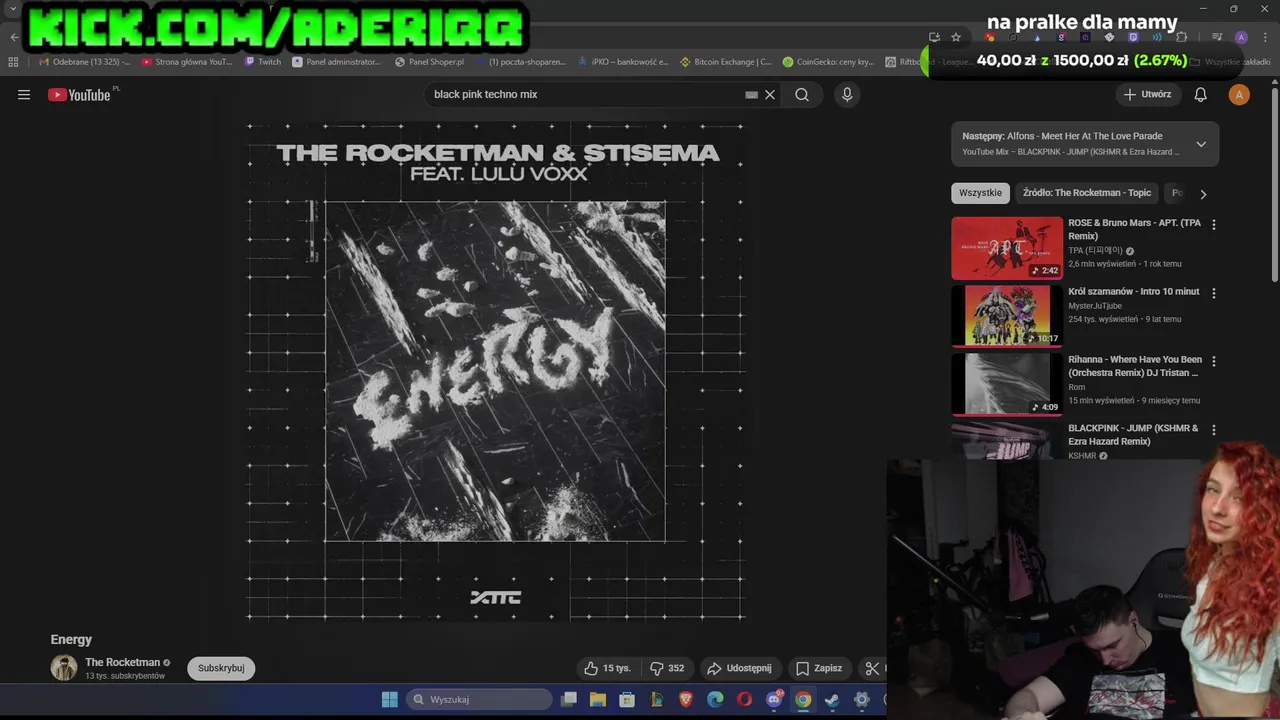Screen dimensions: 1280x720
Task: Open the Odebrane Gmail bookmark
Action: point(85,62)
